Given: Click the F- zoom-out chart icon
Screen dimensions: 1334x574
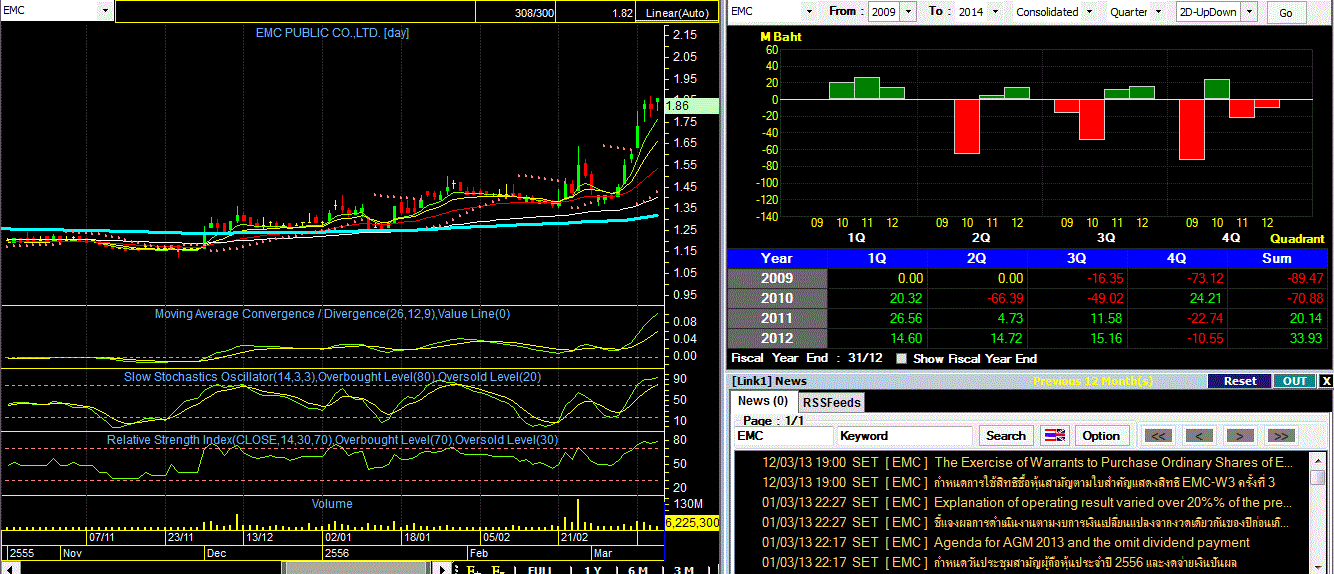Looking at the screenshot, I should [x=496, y=570].
